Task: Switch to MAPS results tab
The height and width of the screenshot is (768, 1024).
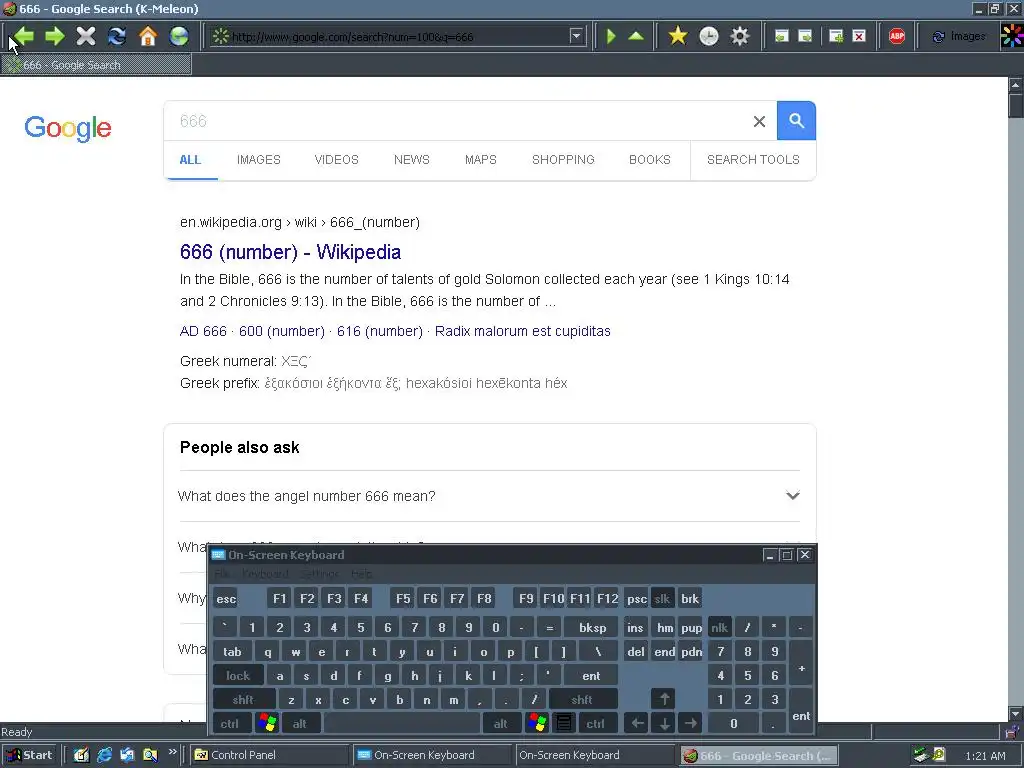Action: [x=481, y=160]
